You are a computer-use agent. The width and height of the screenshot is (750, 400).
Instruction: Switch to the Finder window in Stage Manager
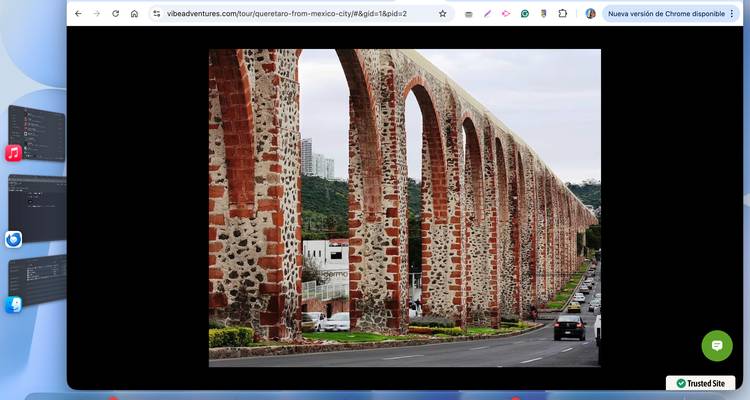(x=37, y=280)
